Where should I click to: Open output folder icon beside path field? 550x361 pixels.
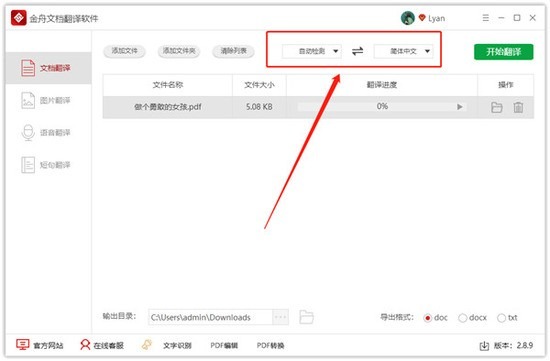[306, 317]
